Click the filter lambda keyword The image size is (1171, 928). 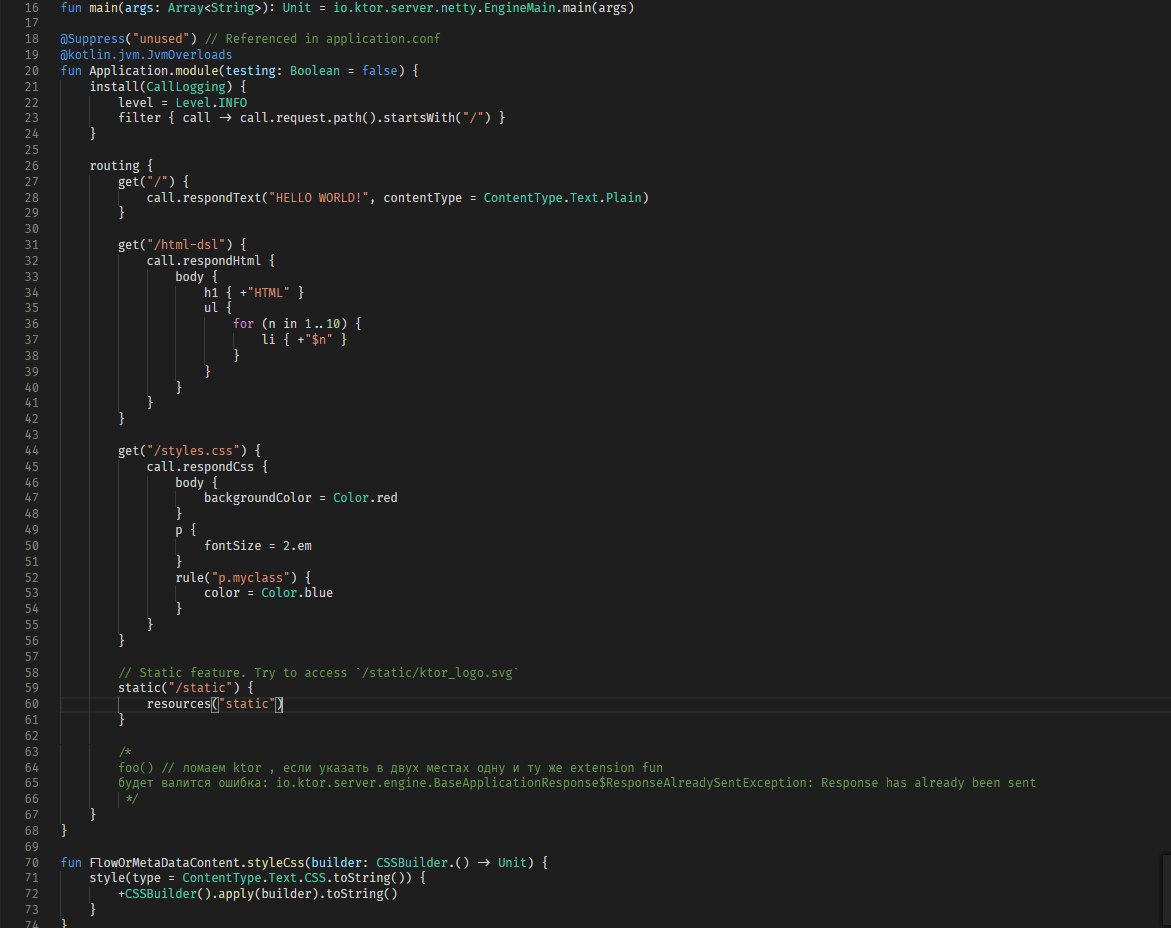point(140,118)
